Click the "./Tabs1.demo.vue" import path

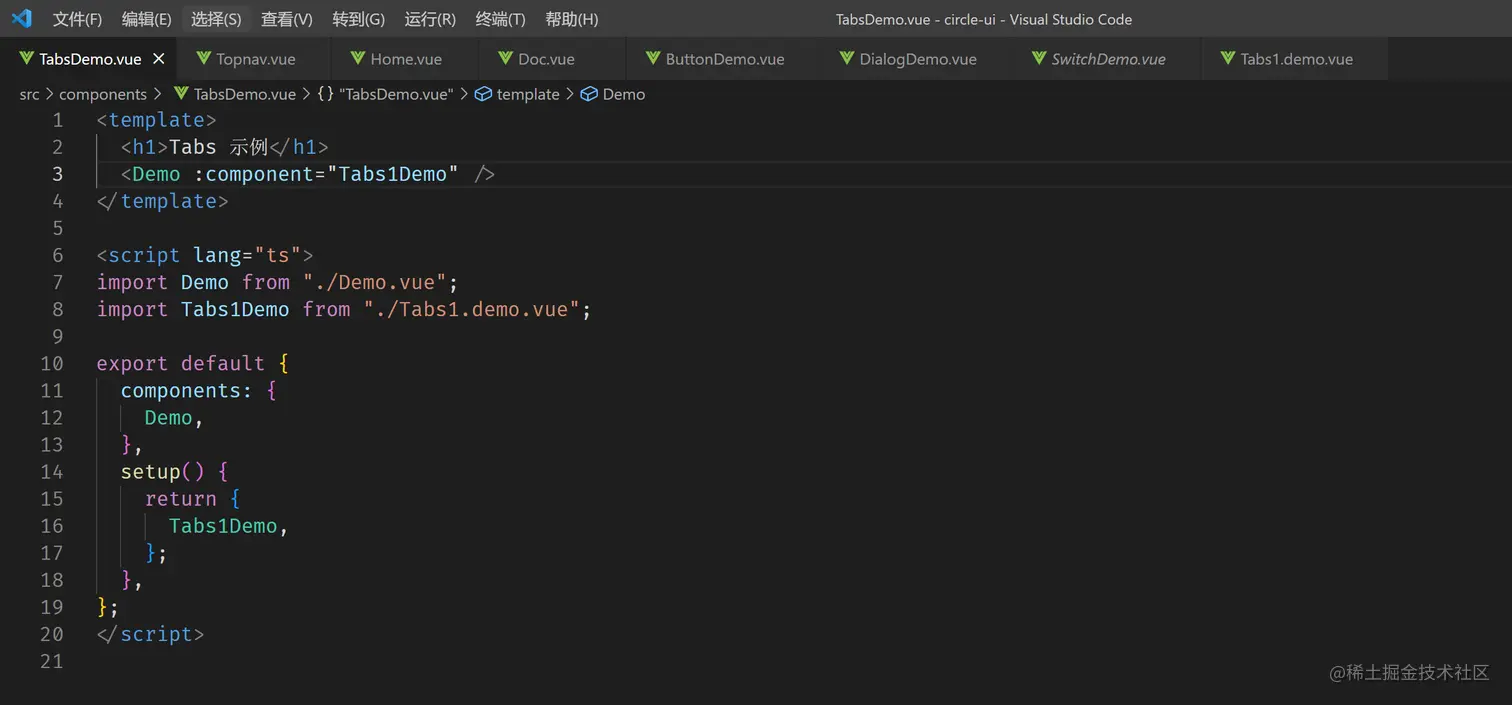pos(471,310)
